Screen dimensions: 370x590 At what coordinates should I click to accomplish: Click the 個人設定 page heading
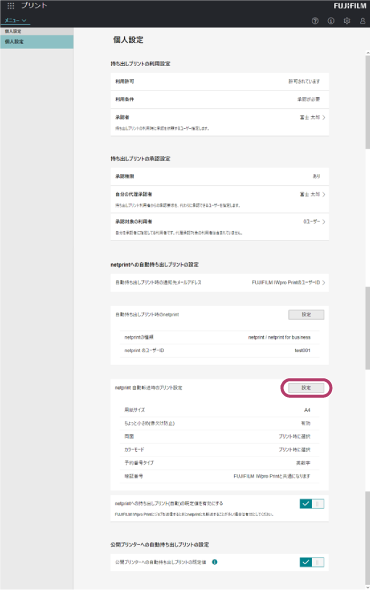pyautogui.click(x=128, y=40)
